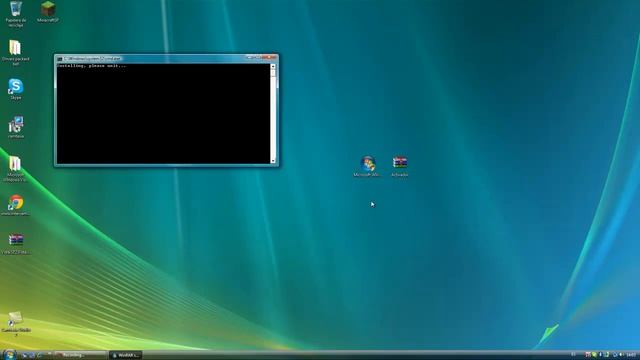Click the first Quick Launch icon beside the Start orb
Screen dimensions: 640x360
24,355
